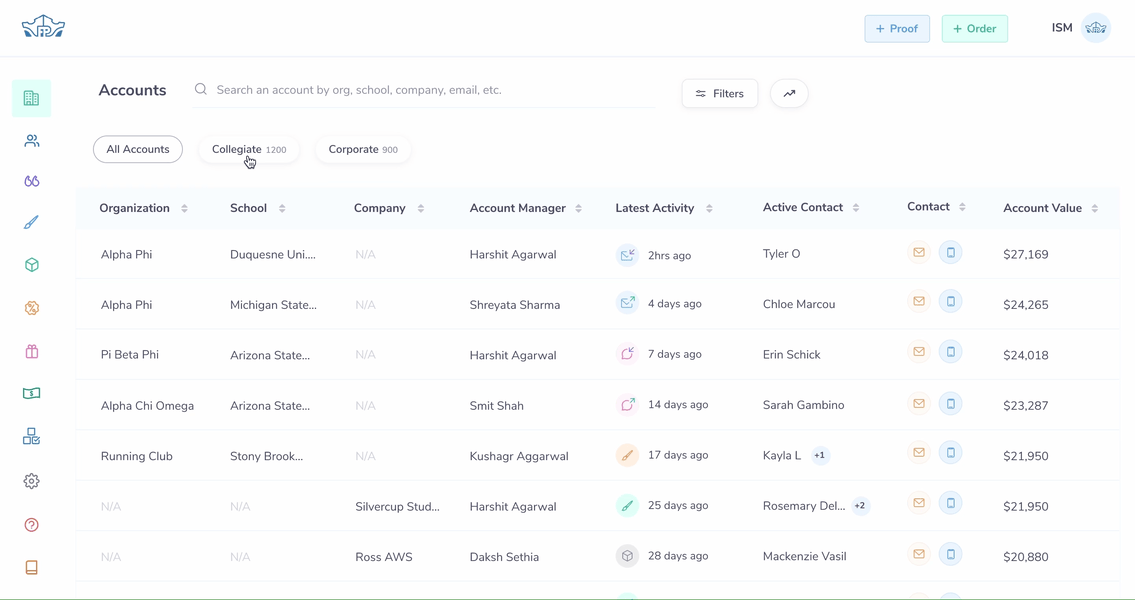Click phone icon for Chloe Marcou
1135x600 pixels.
(x=951, y=302)
